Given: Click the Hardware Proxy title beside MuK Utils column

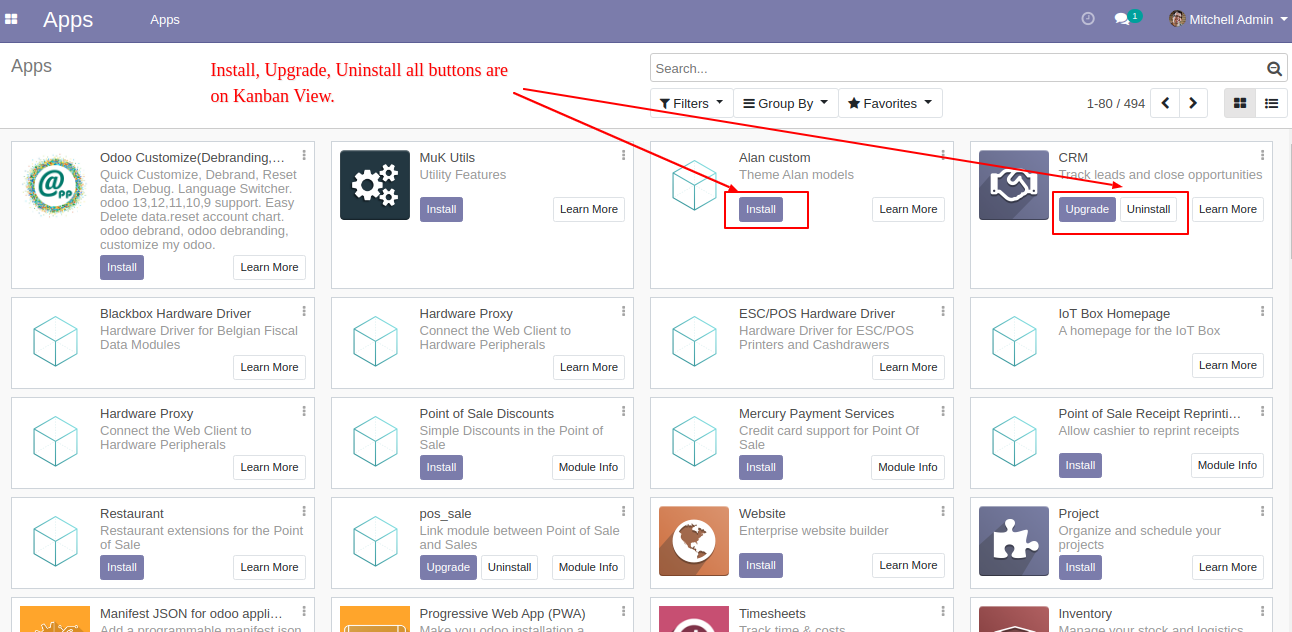Looking at the screenshot, I should pyautogui.click(x=466, y=314).
